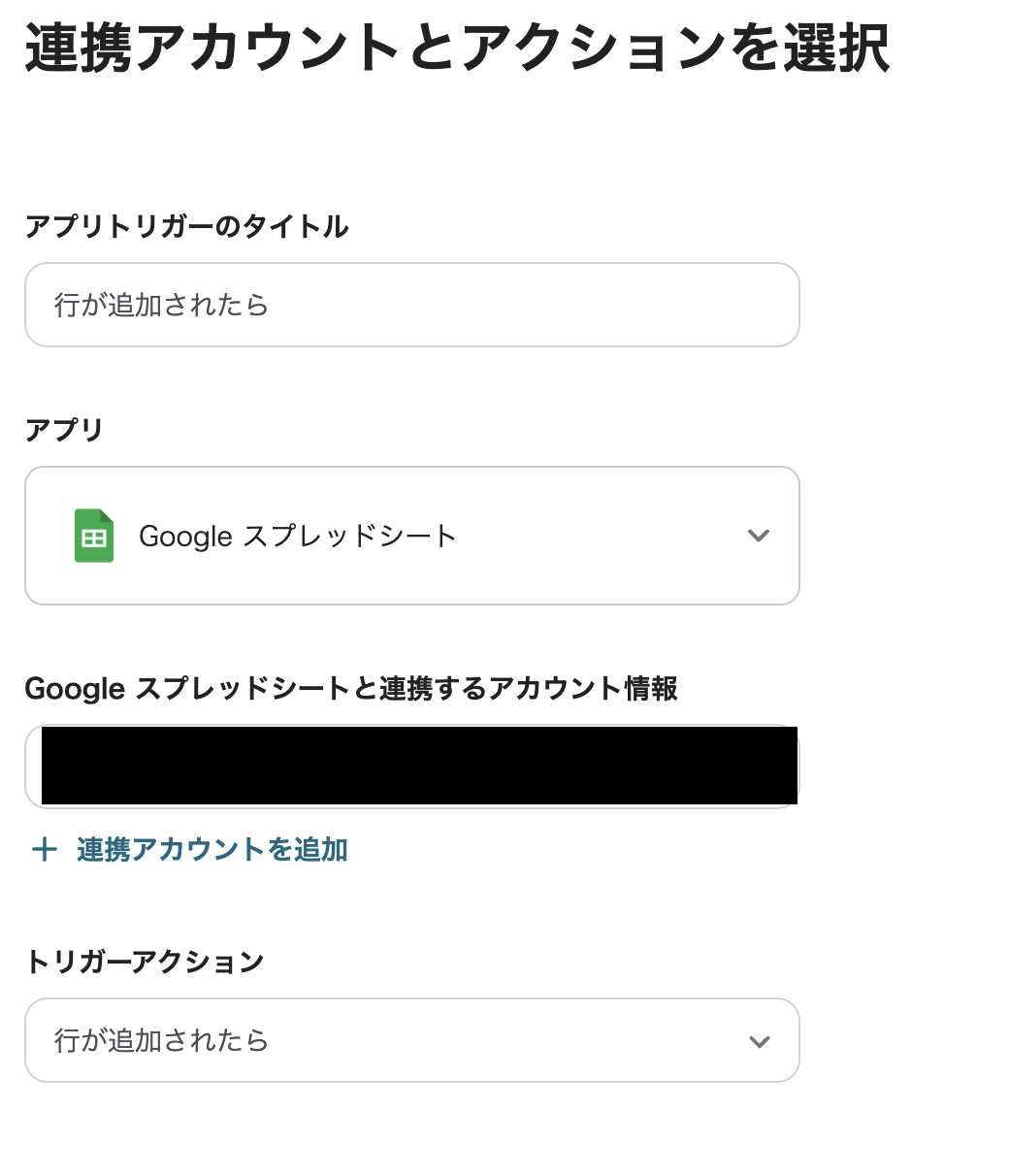Image resolution: width=1009 pixels, height=1176 pixels.
Task: Click the chevron arrow in トリガーアクション selector
Action: (x=759, y=1041)
